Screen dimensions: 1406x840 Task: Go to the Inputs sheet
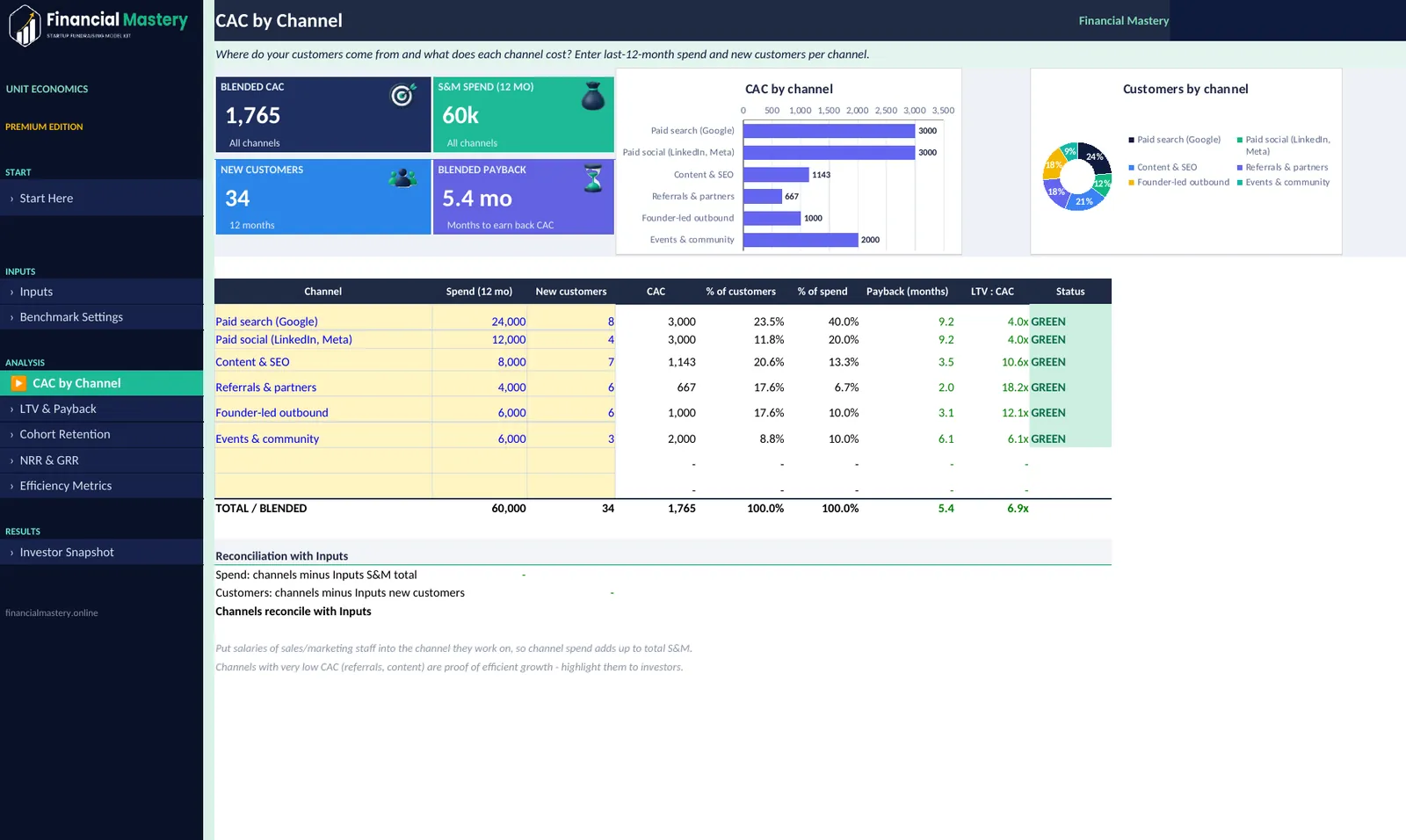(102, 292)
